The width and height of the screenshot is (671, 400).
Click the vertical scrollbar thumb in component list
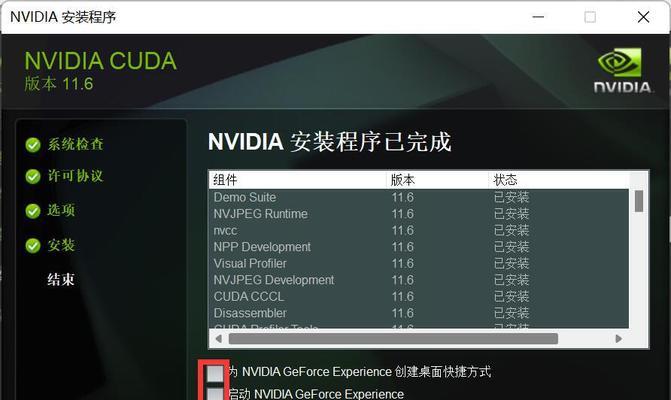639,201
